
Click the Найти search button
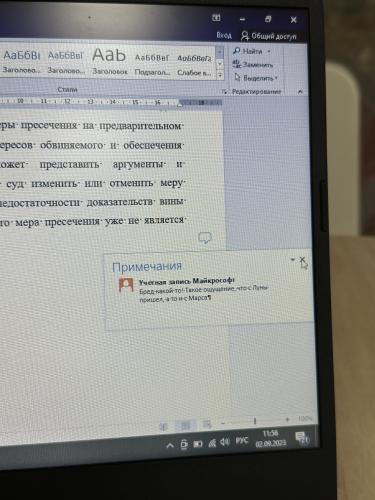click(x=248, y=51)
